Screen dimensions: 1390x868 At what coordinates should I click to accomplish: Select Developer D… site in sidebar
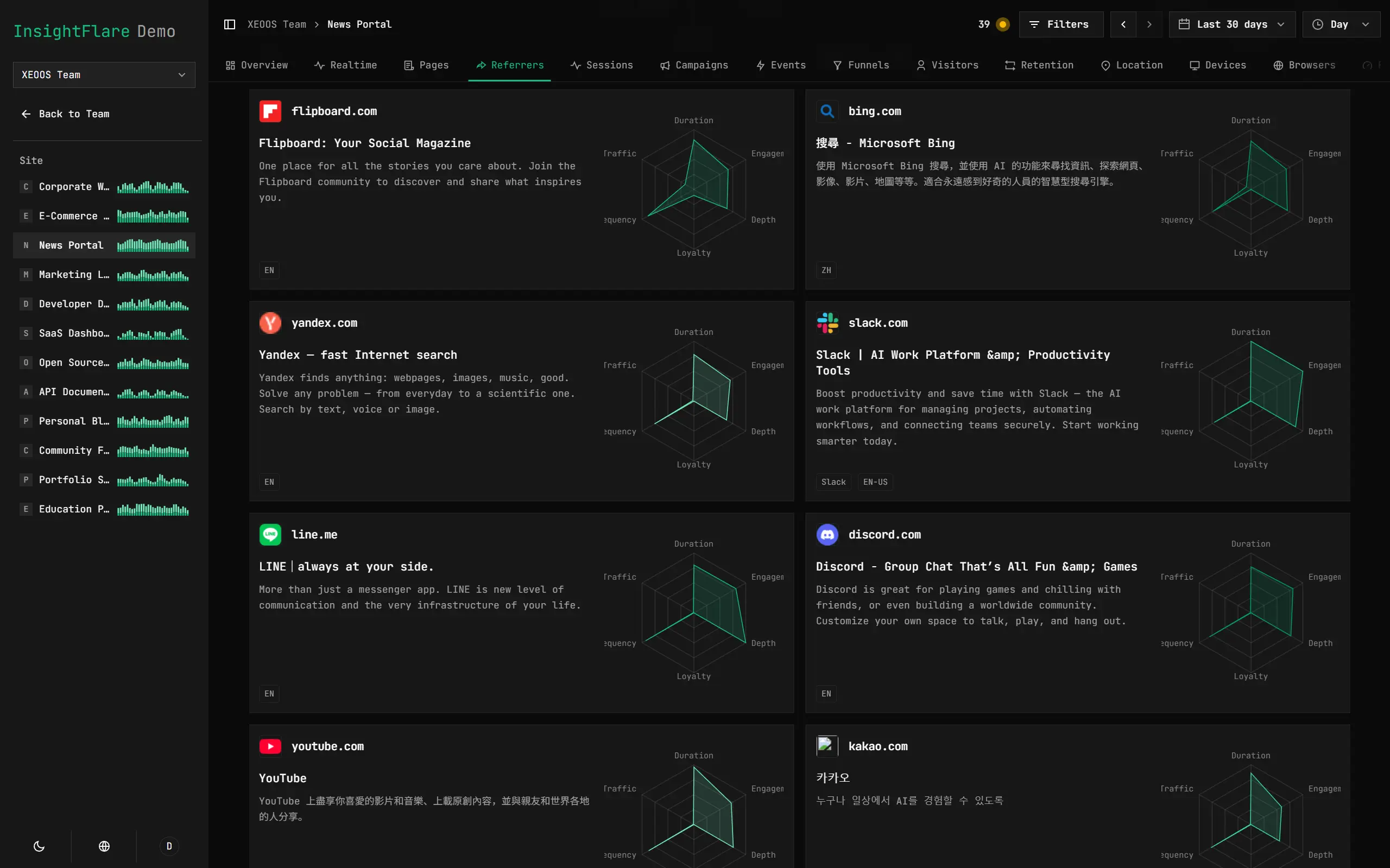pos(104,303)
